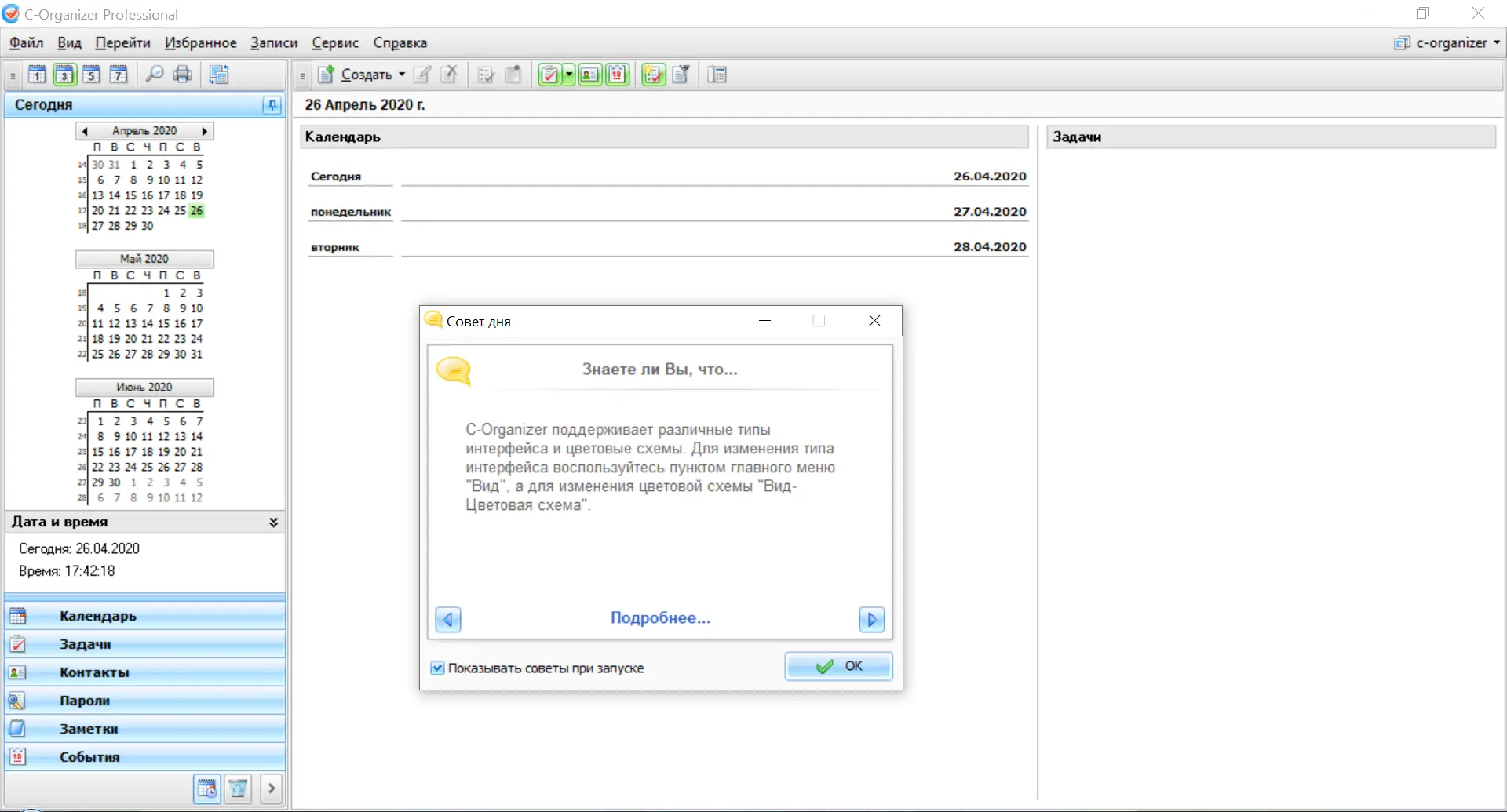Click the вторник row in calendar list
This screenshot has width=1507, height=812.
point(668,247)
